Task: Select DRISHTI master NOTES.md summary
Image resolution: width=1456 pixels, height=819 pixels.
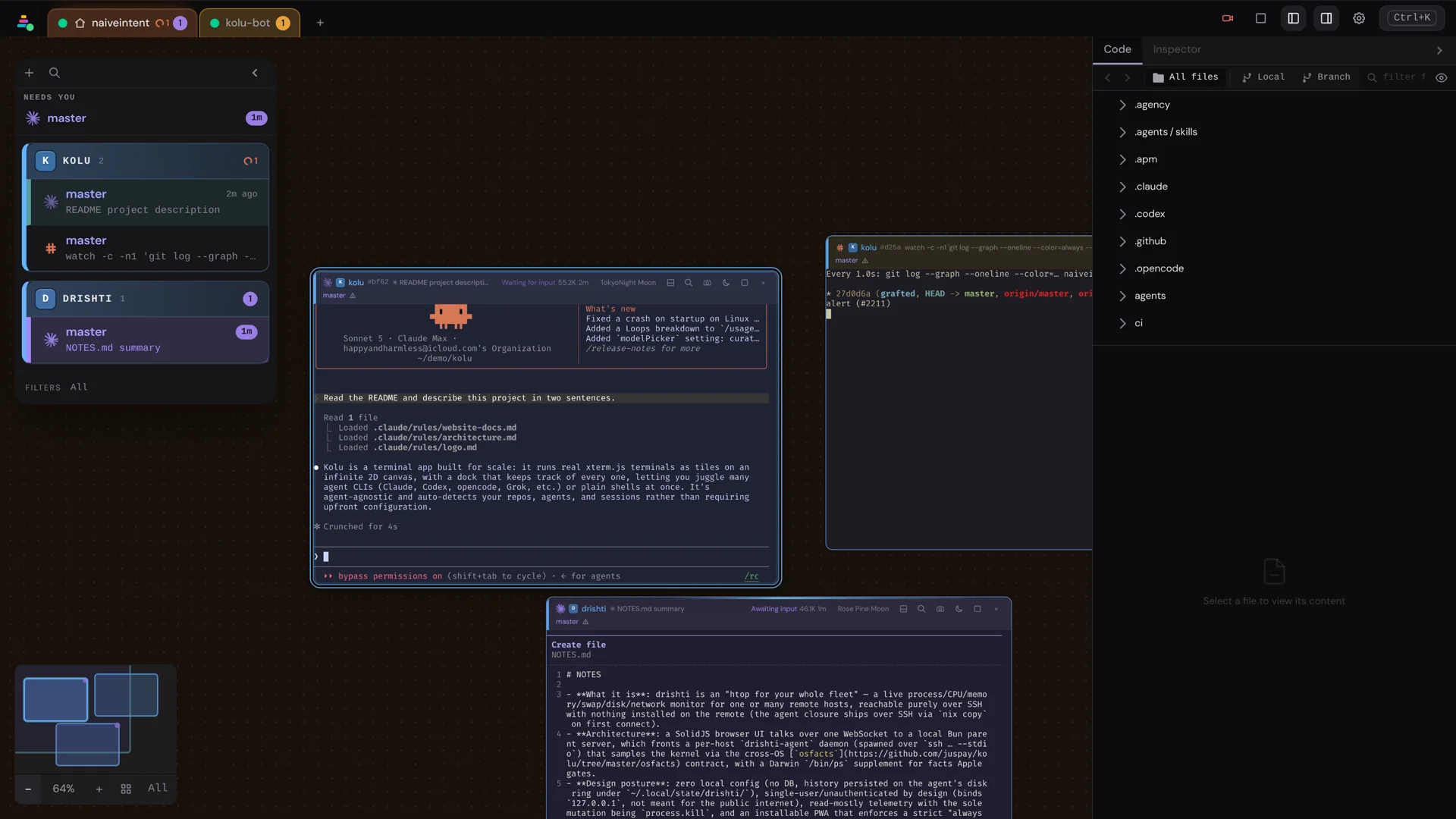Action: coord(149,340)
